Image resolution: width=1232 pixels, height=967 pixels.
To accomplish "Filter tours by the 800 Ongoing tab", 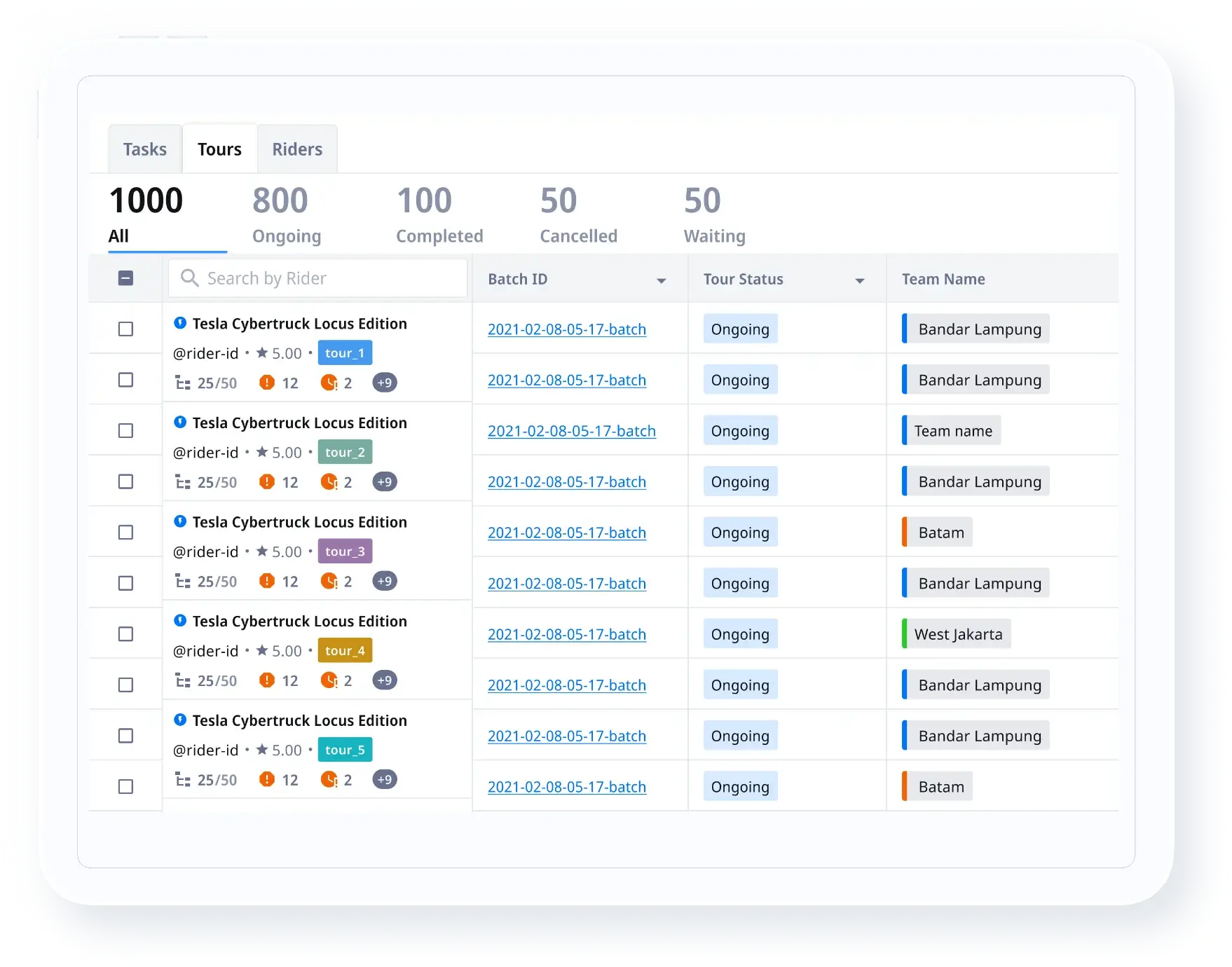I will (287, 214).
